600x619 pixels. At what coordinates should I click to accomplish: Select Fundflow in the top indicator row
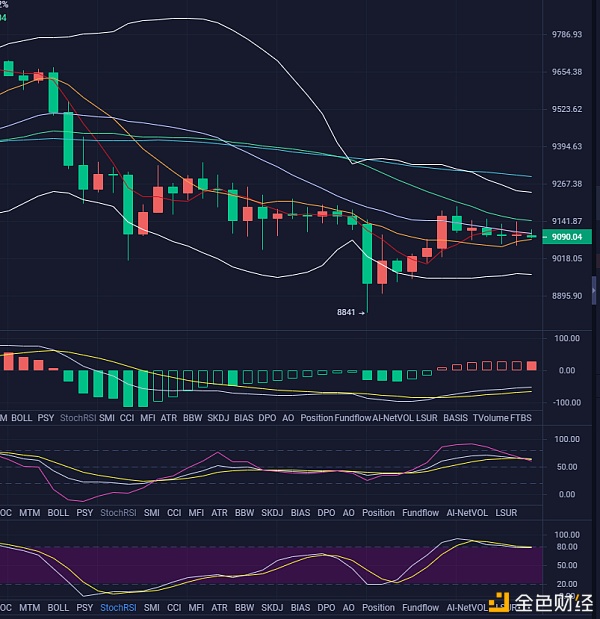click(x=352, y=418)
